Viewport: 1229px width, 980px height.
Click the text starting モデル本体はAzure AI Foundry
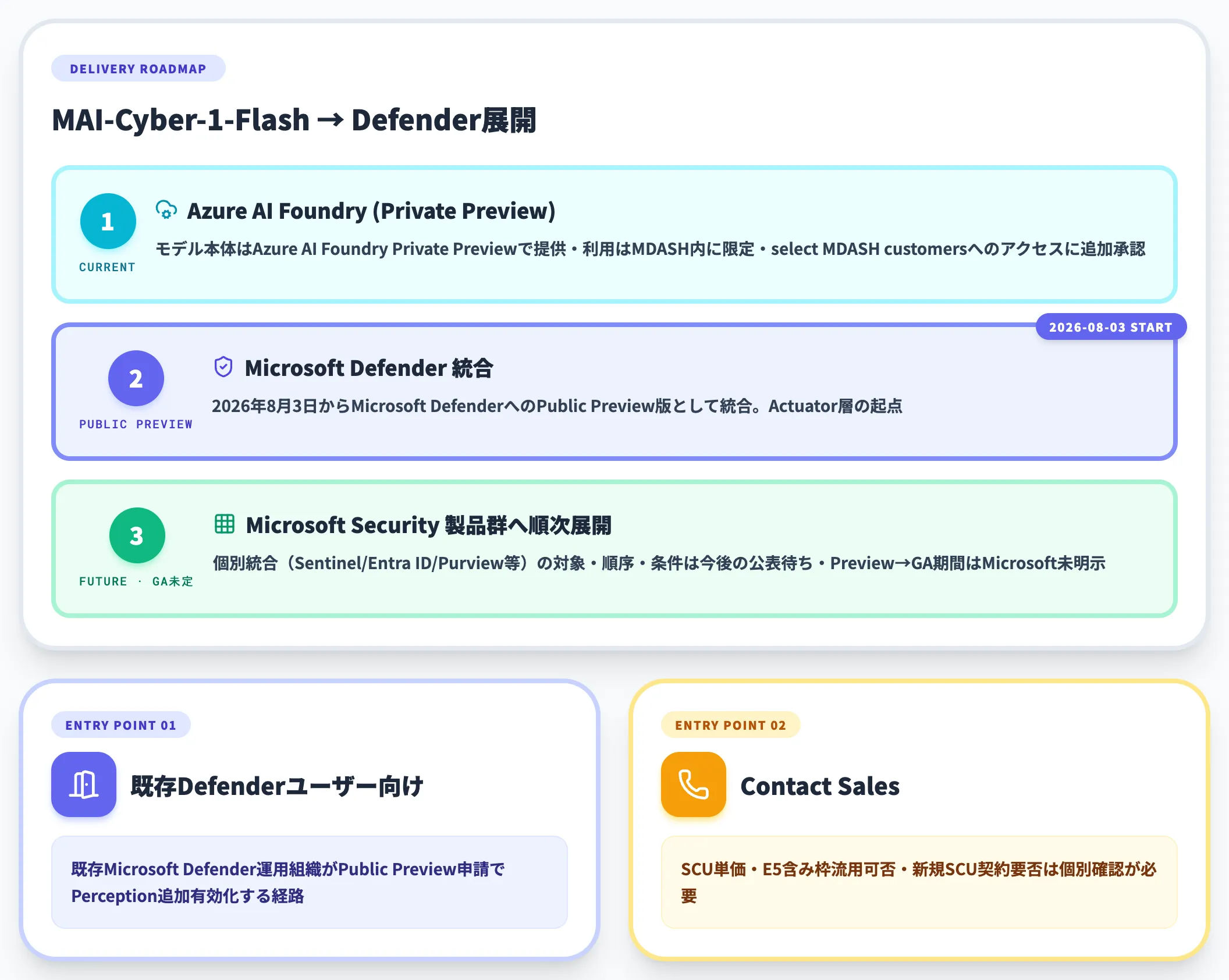651,249
